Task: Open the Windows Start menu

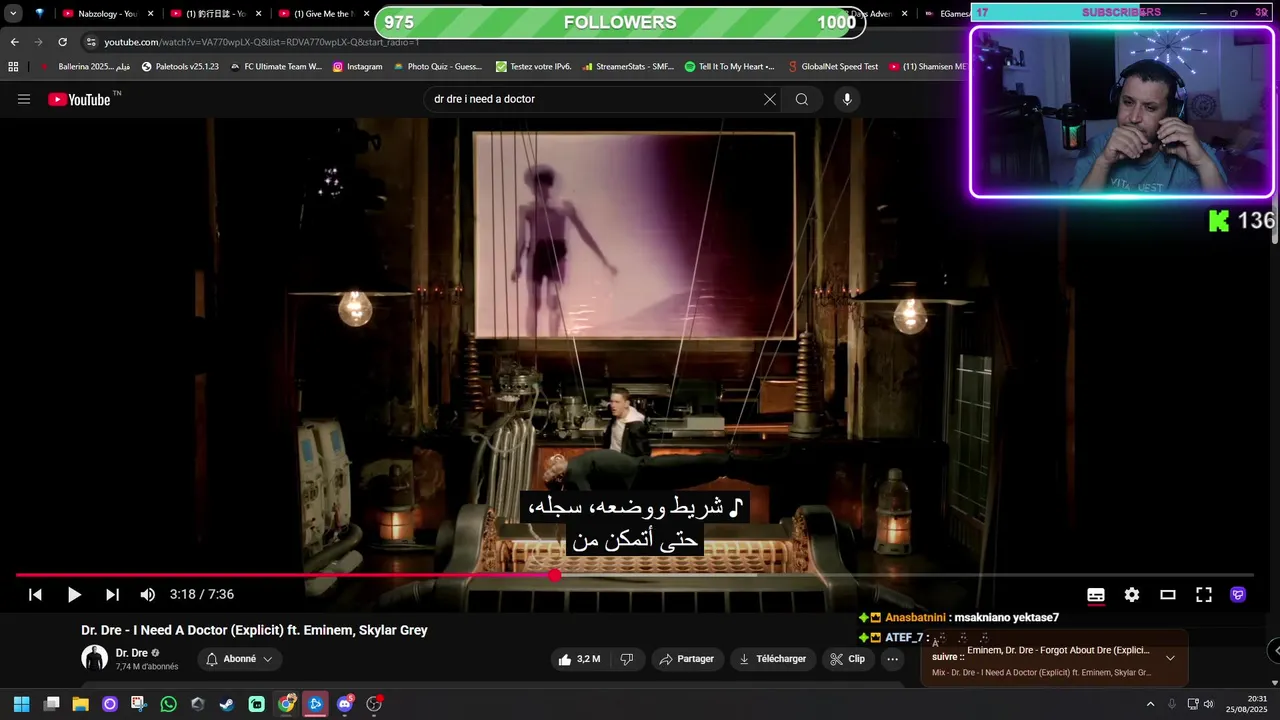Action: coord(21,704)
